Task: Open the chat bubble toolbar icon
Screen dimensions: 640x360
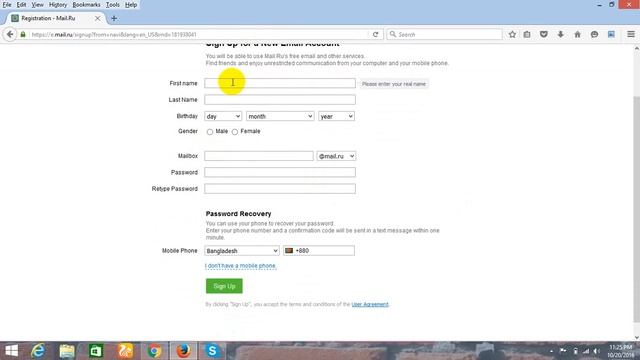Action: tap(594, 35)
